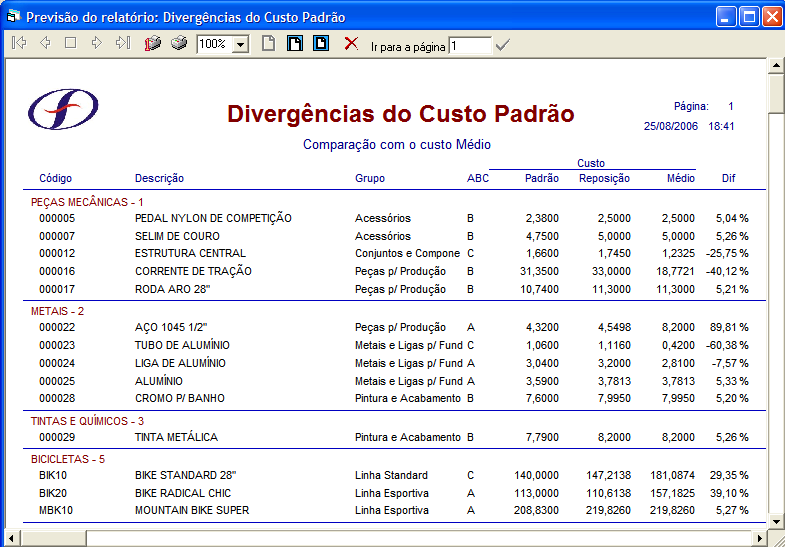Click 'LIGA DE ALUMÍNIO' description
Image resolution: width=785 pixels, height=547 pixels.
coord(180,363)
